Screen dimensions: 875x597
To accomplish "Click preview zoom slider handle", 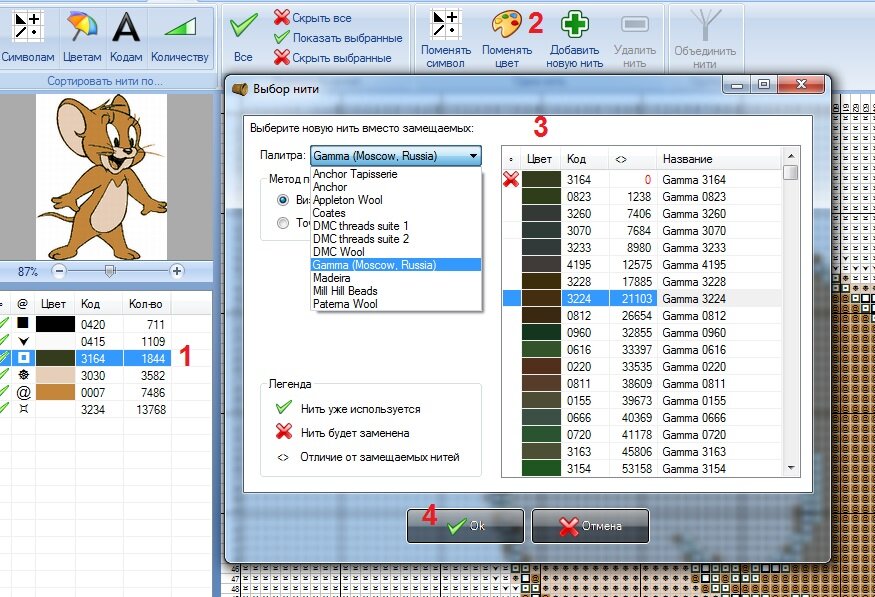I will click(x=110, y=271).
